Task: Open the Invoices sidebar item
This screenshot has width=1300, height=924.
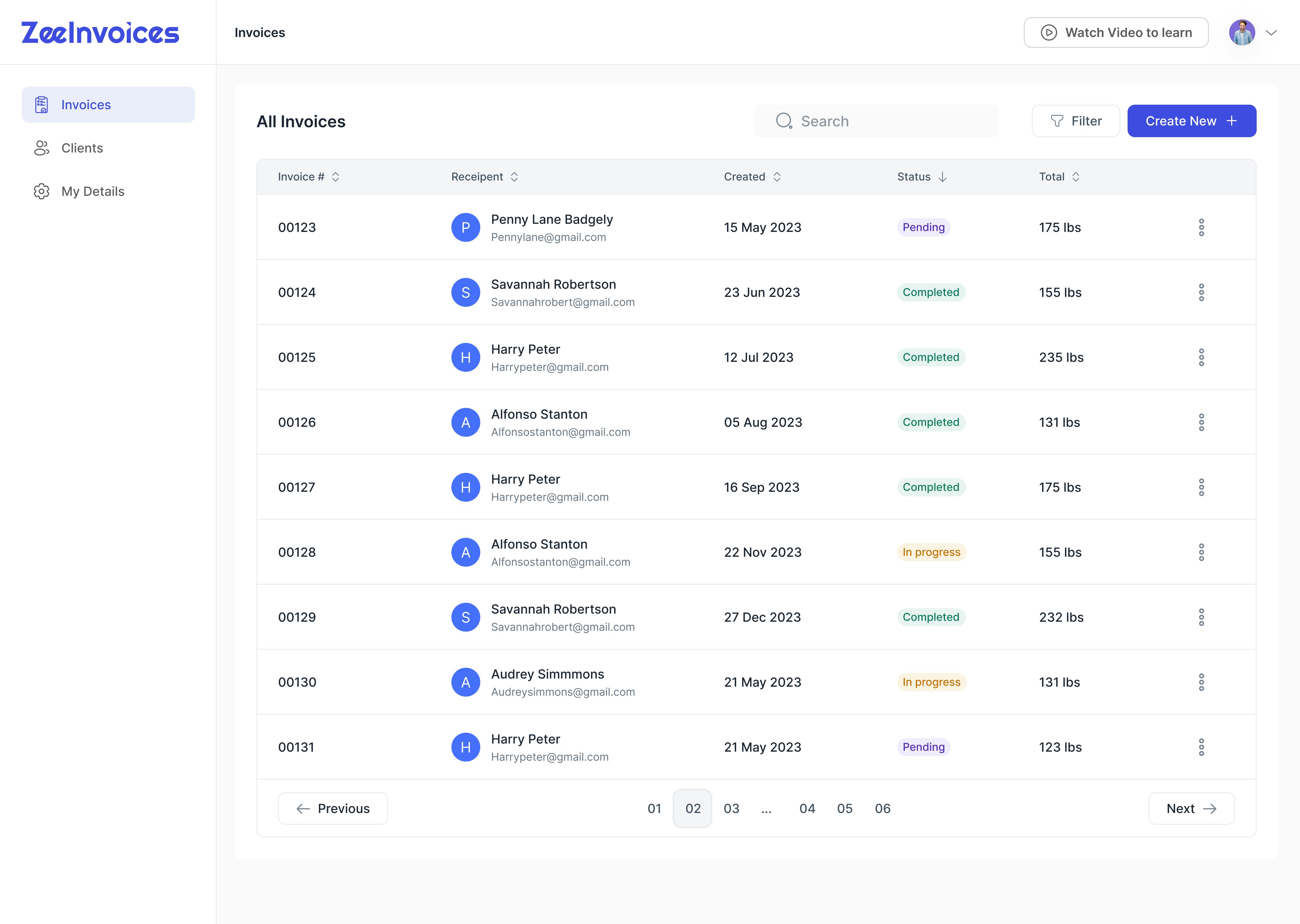Action: [x=108, y=105]
